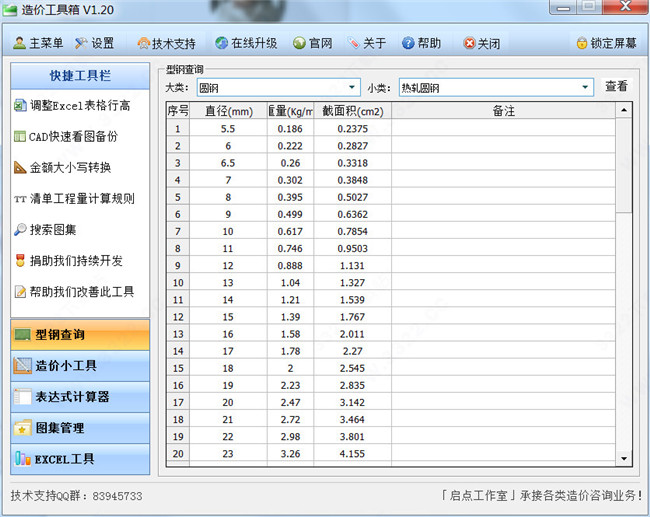The width and height of the screenshot is (650, 517).
Task: Click the 帮助 help icon
Action: pyautogui.click(x=408, y=43)
